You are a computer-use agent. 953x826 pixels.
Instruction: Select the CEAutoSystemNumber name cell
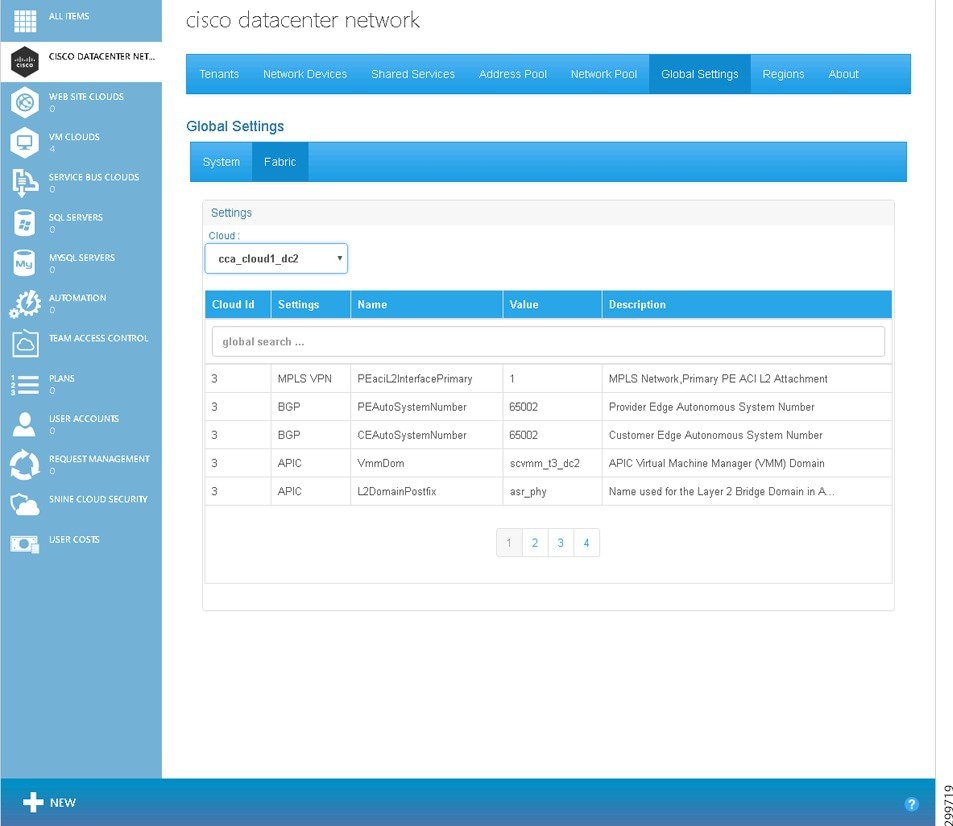(x=427, y=435)
